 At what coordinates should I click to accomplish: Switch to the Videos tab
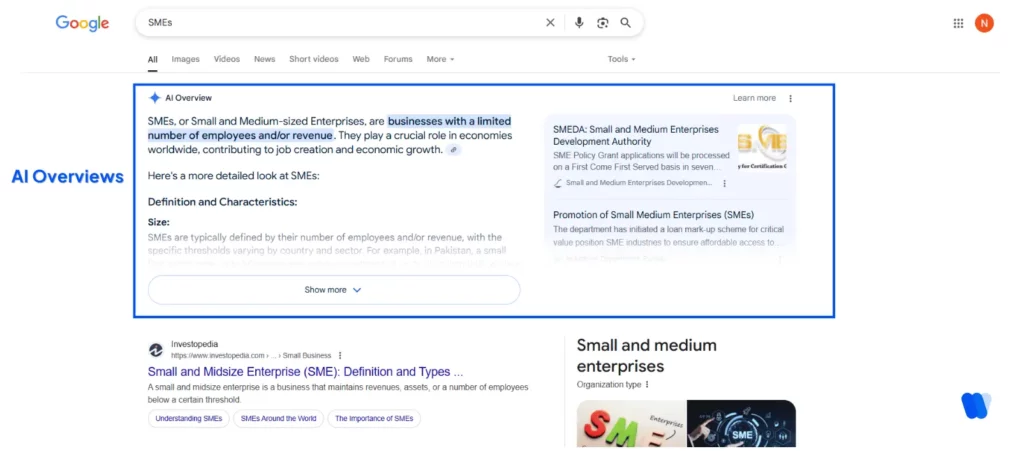click(x=227, y=59)
